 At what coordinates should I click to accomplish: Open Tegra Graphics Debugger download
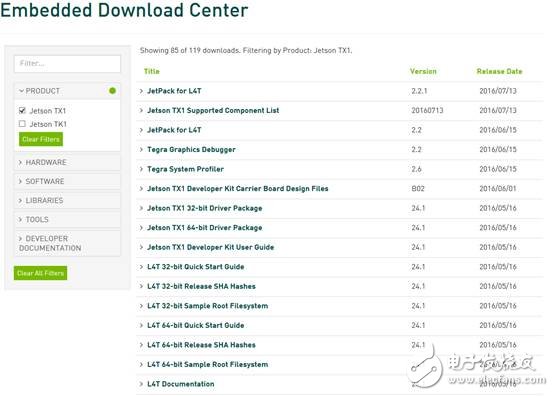click(191, 150)
